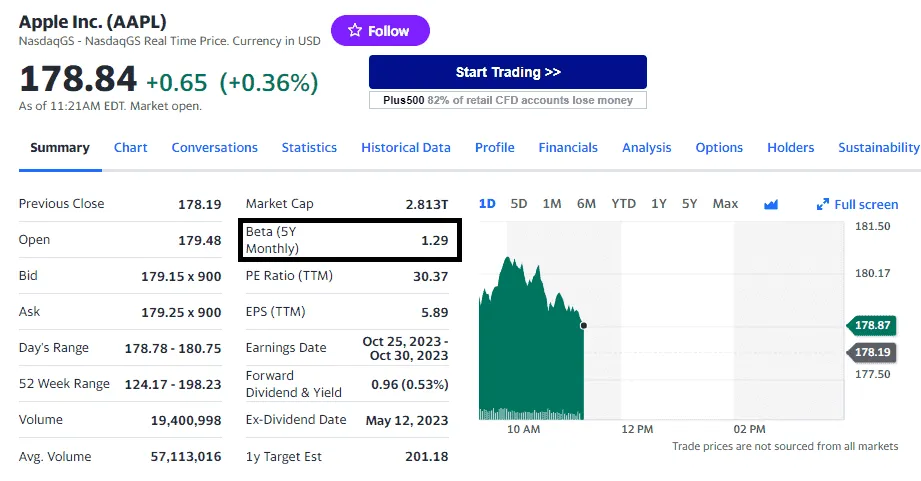Show the Max chart range
Screen dimensions: 921x481
(x=725, y=204)
